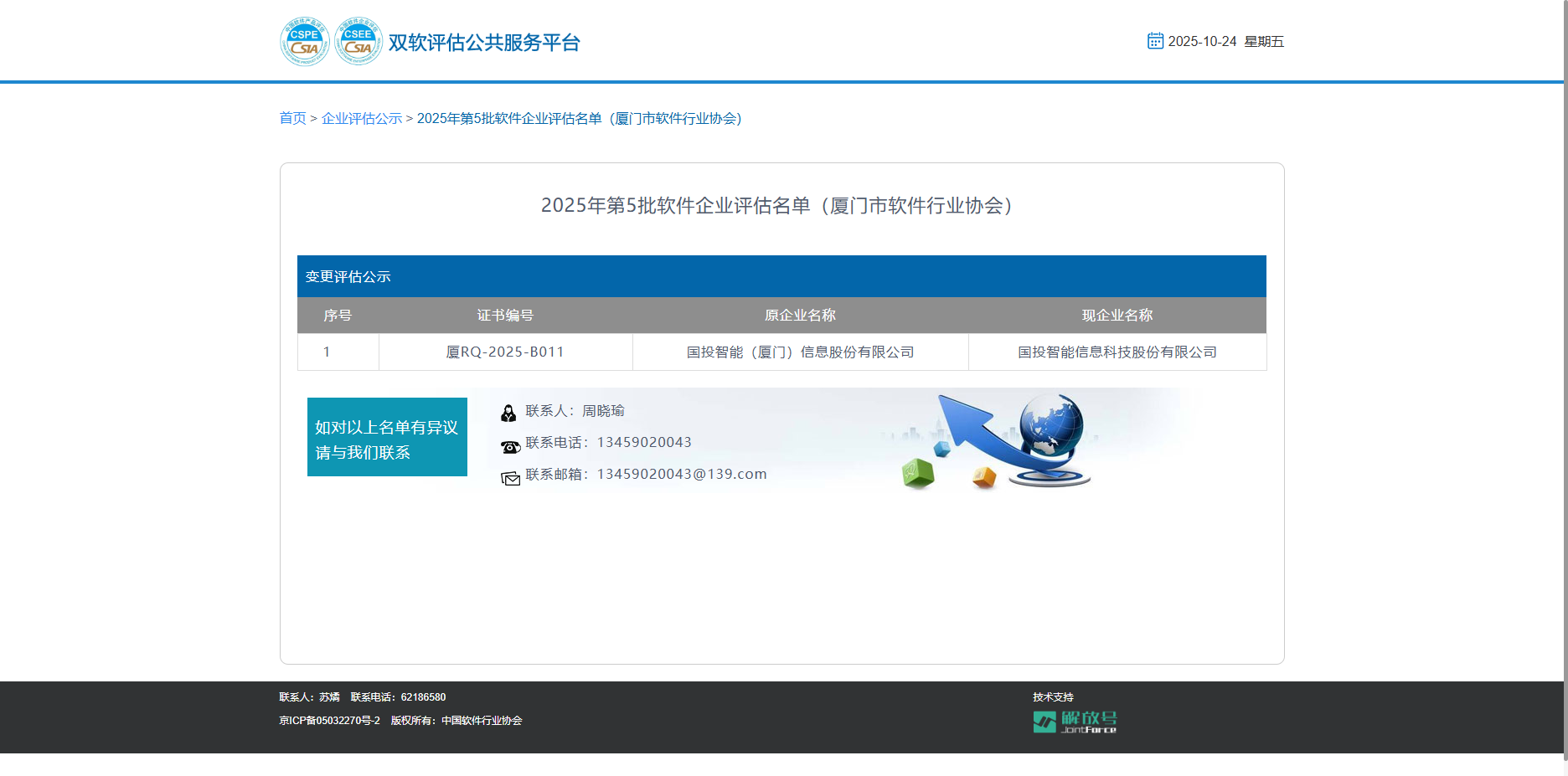Click the 变更评估公示 section header

point(348,277)
